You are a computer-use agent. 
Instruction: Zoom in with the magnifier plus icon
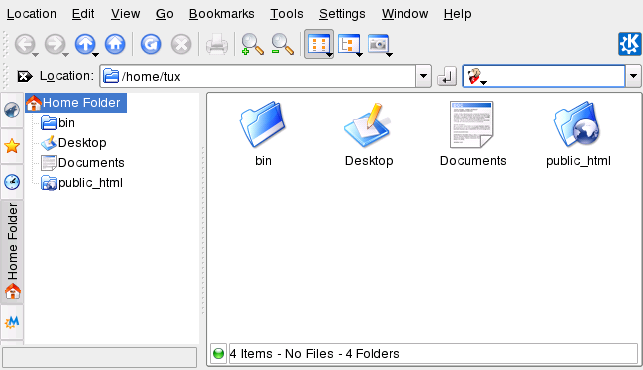[x=252, y=44]
